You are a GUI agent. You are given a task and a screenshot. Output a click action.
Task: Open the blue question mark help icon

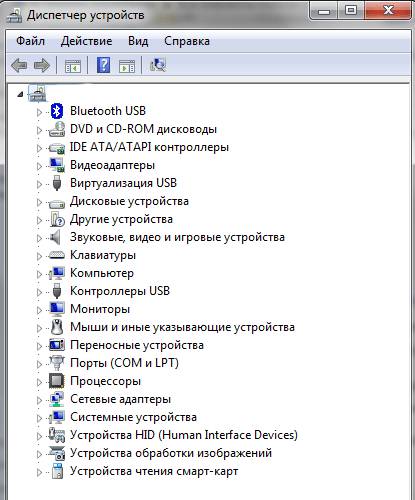tap(103, 65)
